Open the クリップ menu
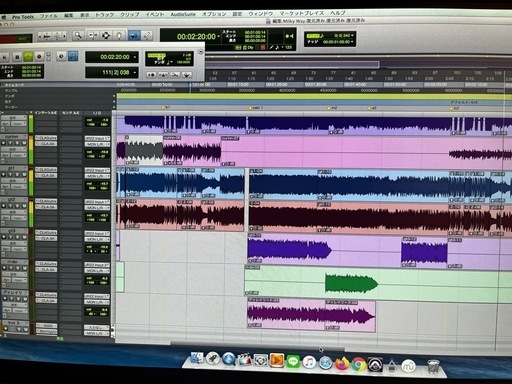512x384 pixels. click(130, 15)
